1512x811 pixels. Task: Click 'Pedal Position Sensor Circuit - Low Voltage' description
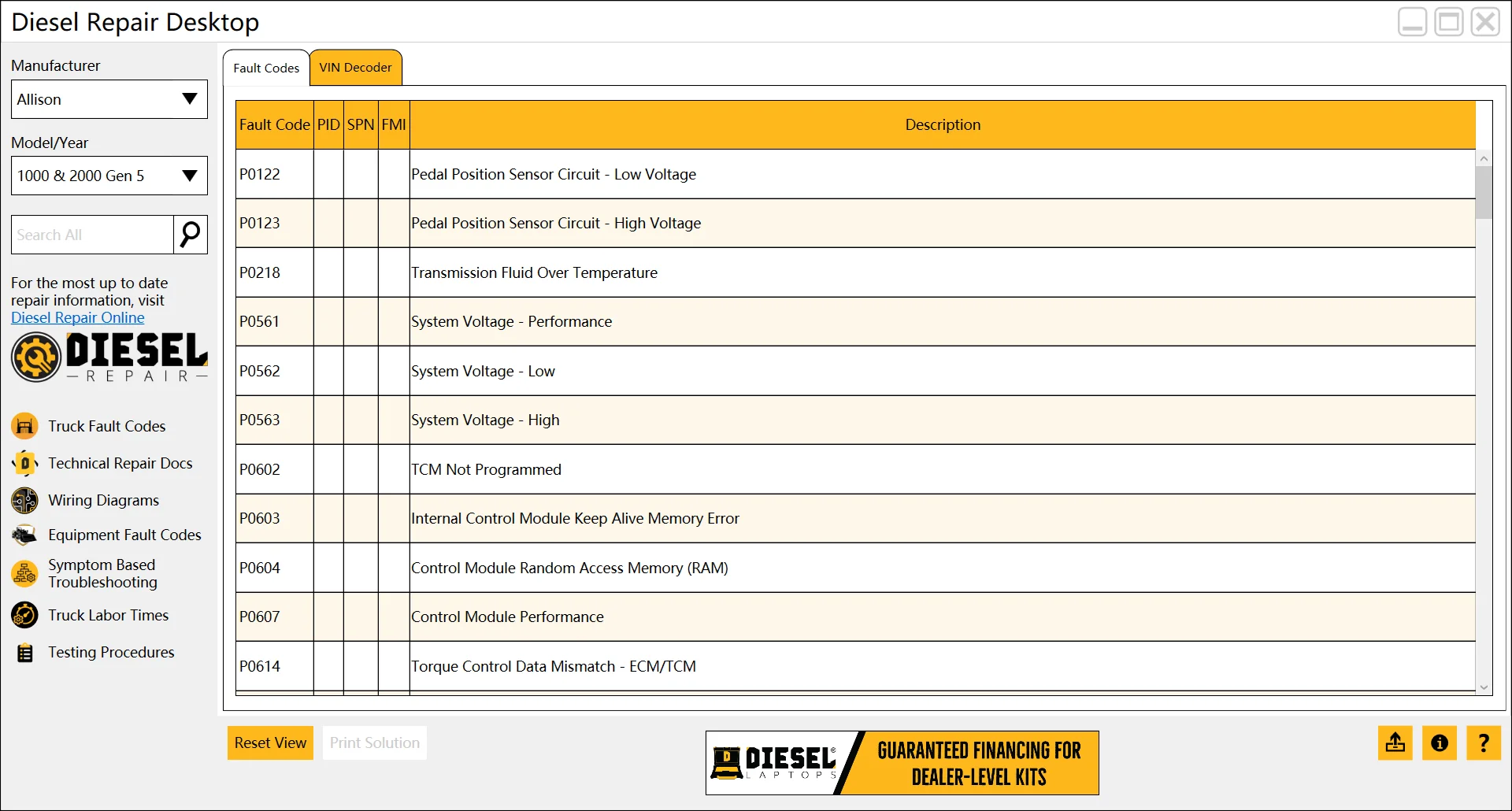pos(554,174)
